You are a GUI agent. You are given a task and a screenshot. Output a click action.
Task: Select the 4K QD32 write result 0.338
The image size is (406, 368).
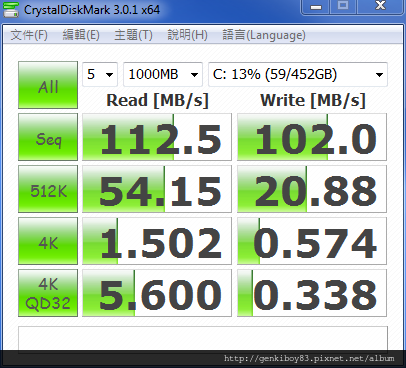312,293
